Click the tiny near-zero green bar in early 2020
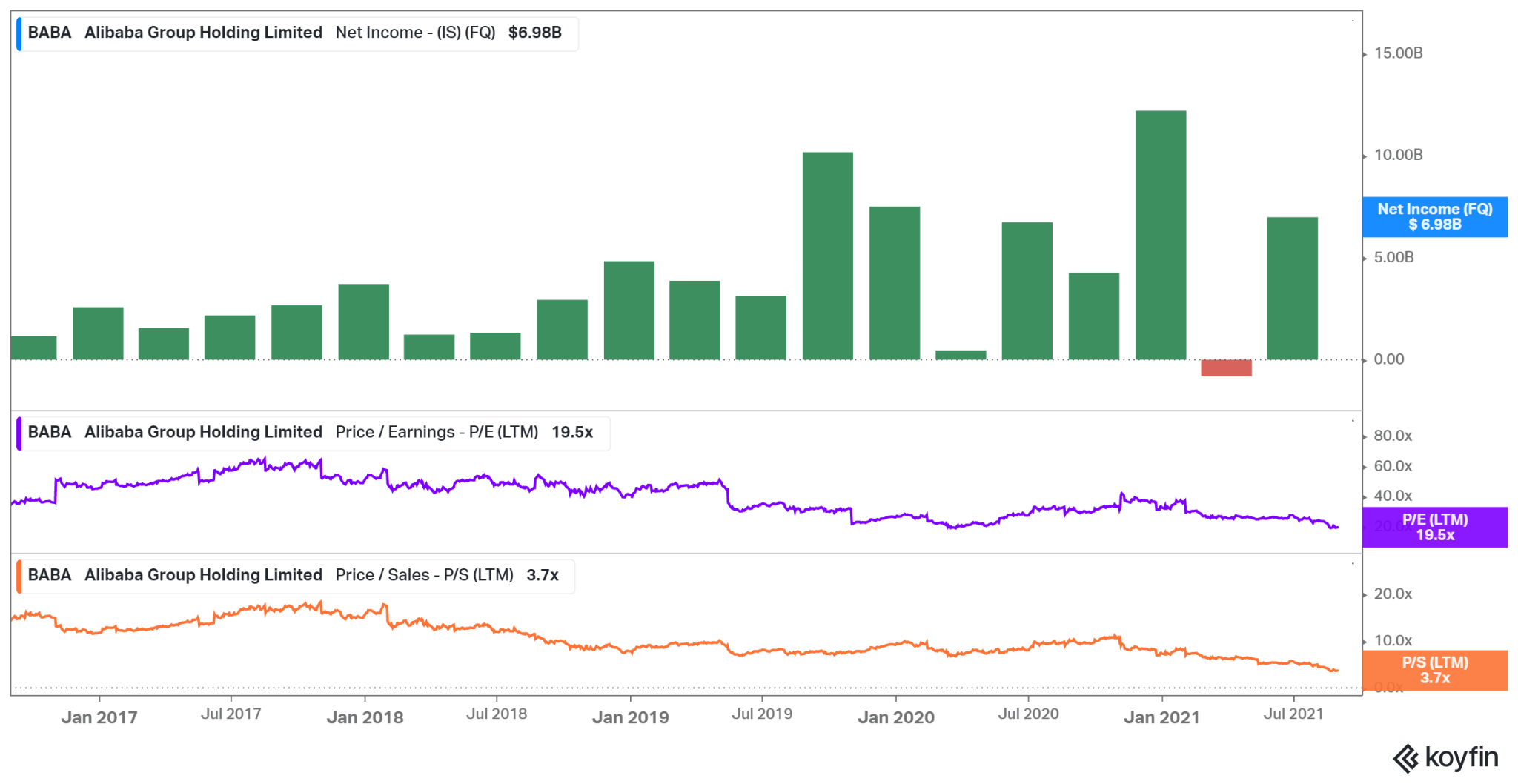Screen dimensions: 1518x784 tap(961, 355)
